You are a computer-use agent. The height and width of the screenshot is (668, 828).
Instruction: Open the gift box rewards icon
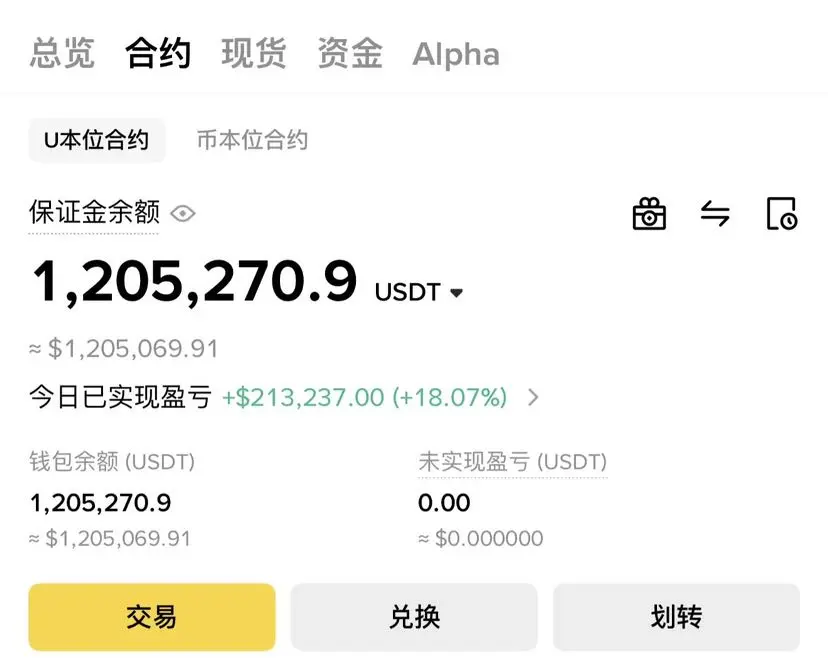click(x=649, y=213)
